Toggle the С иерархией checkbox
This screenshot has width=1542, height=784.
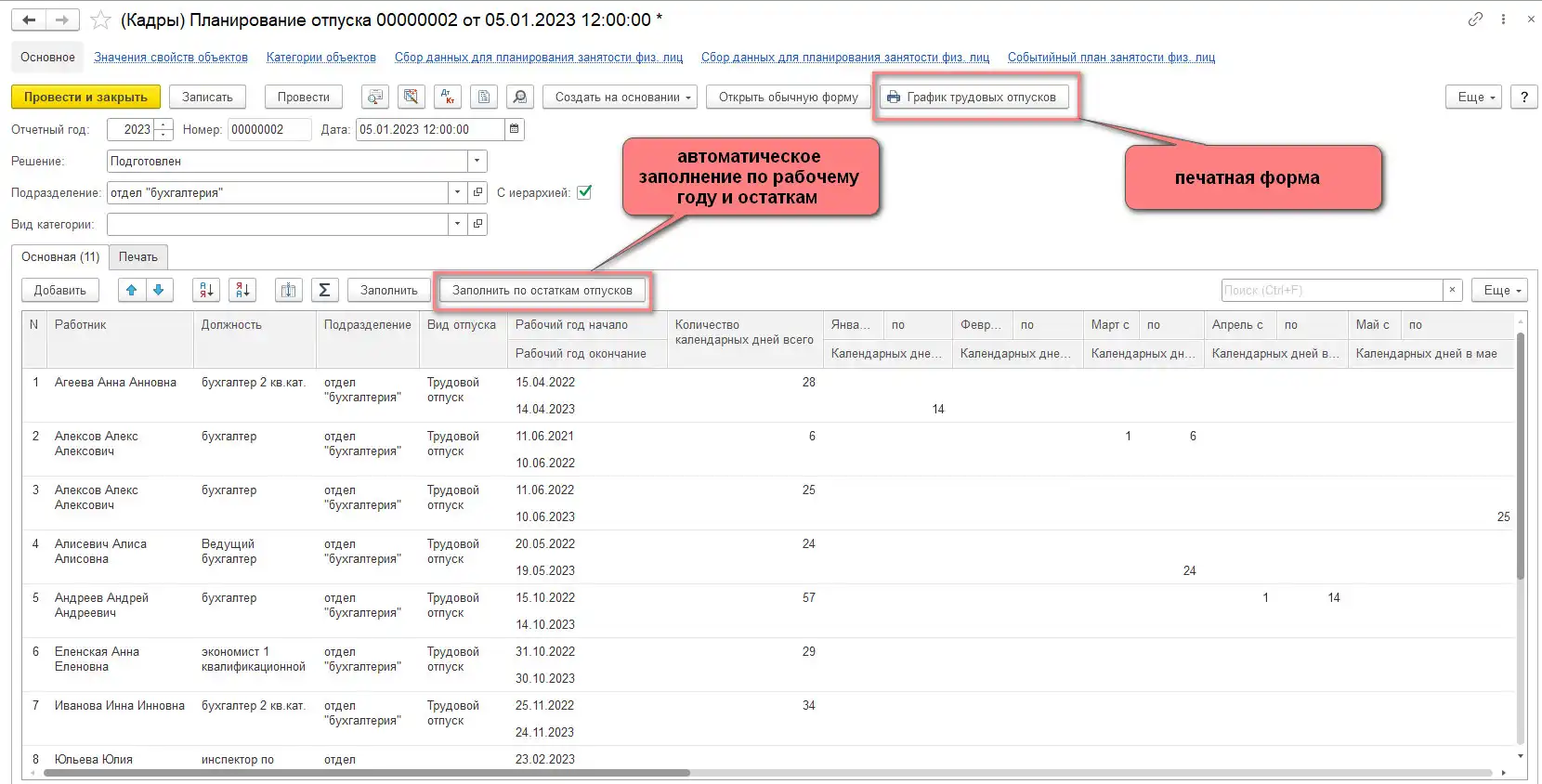tap(584, 193)
